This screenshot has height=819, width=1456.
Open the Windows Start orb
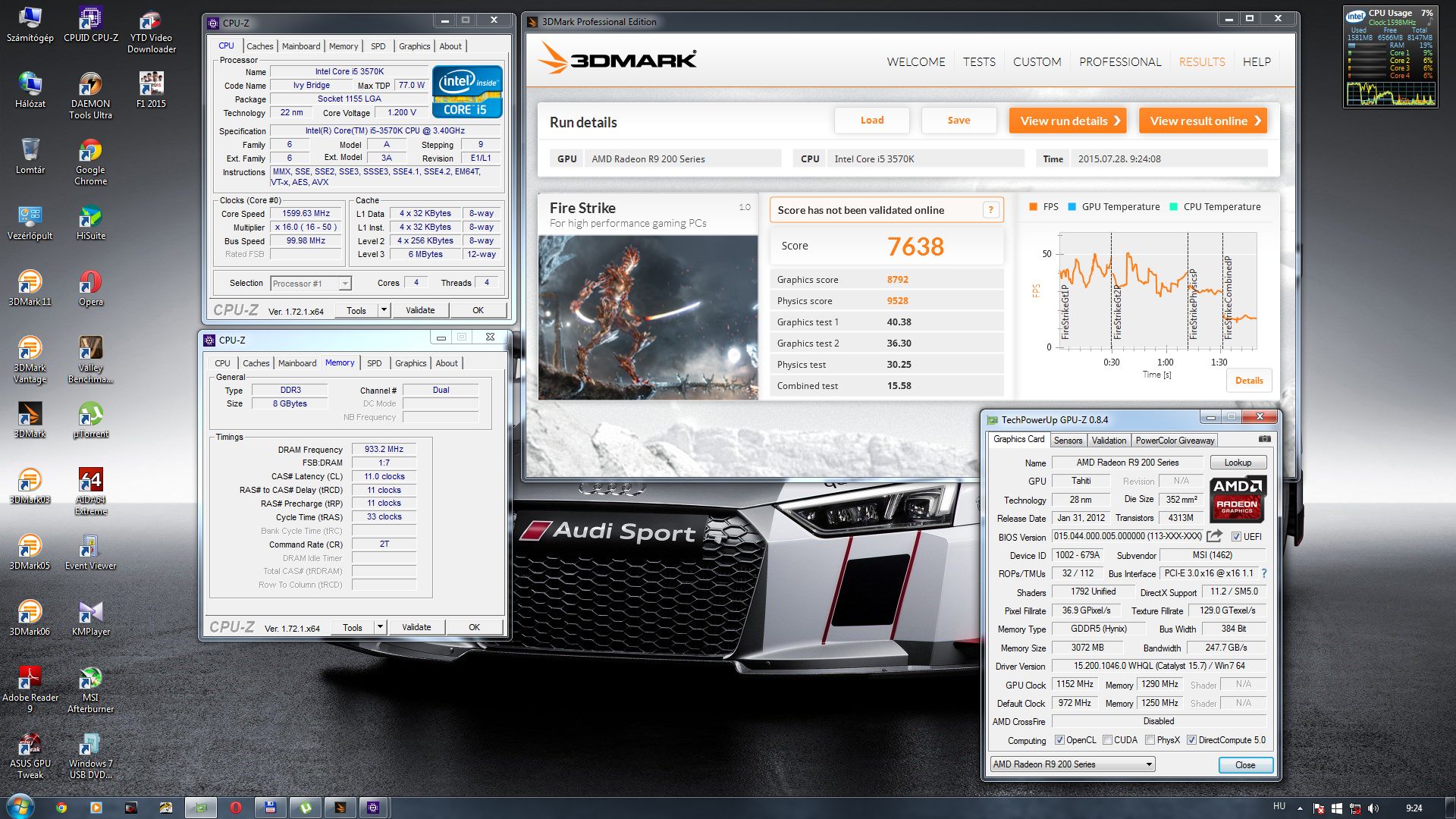click(20, 806)
